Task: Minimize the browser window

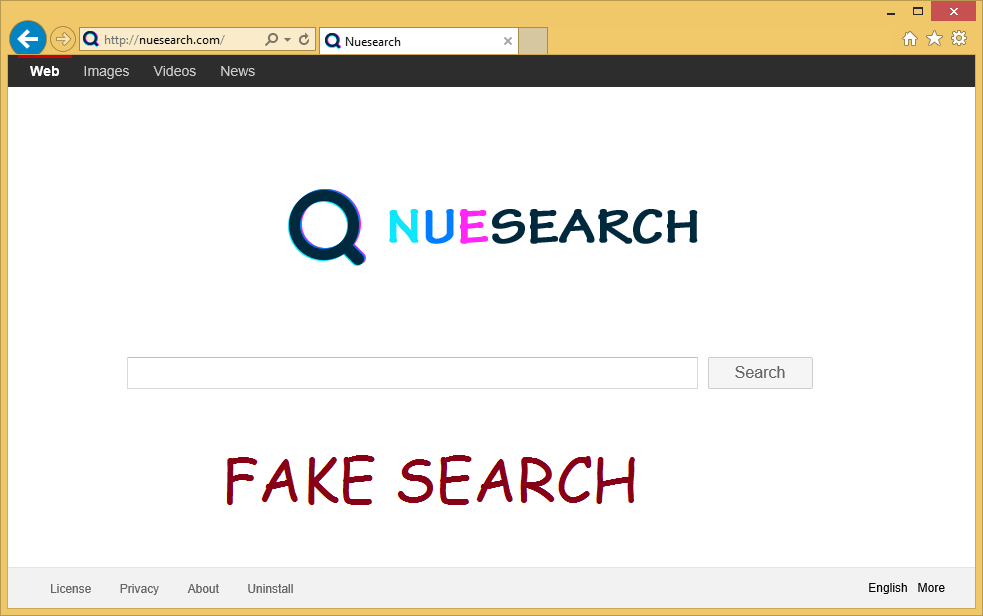Action: tap(891, 12)
